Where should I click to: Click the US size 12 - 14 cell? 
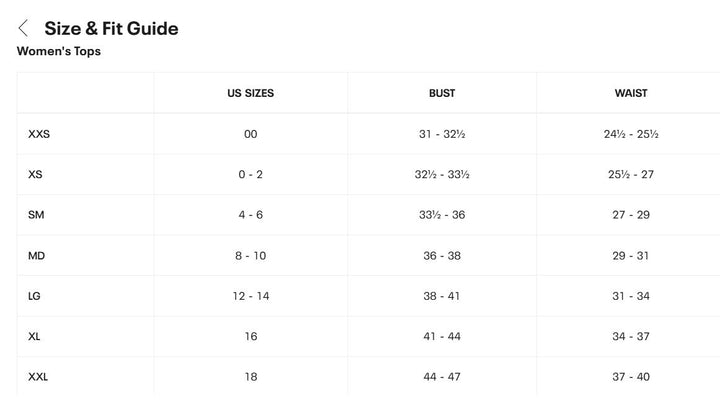pyautogui.click(x=251, y=296)
